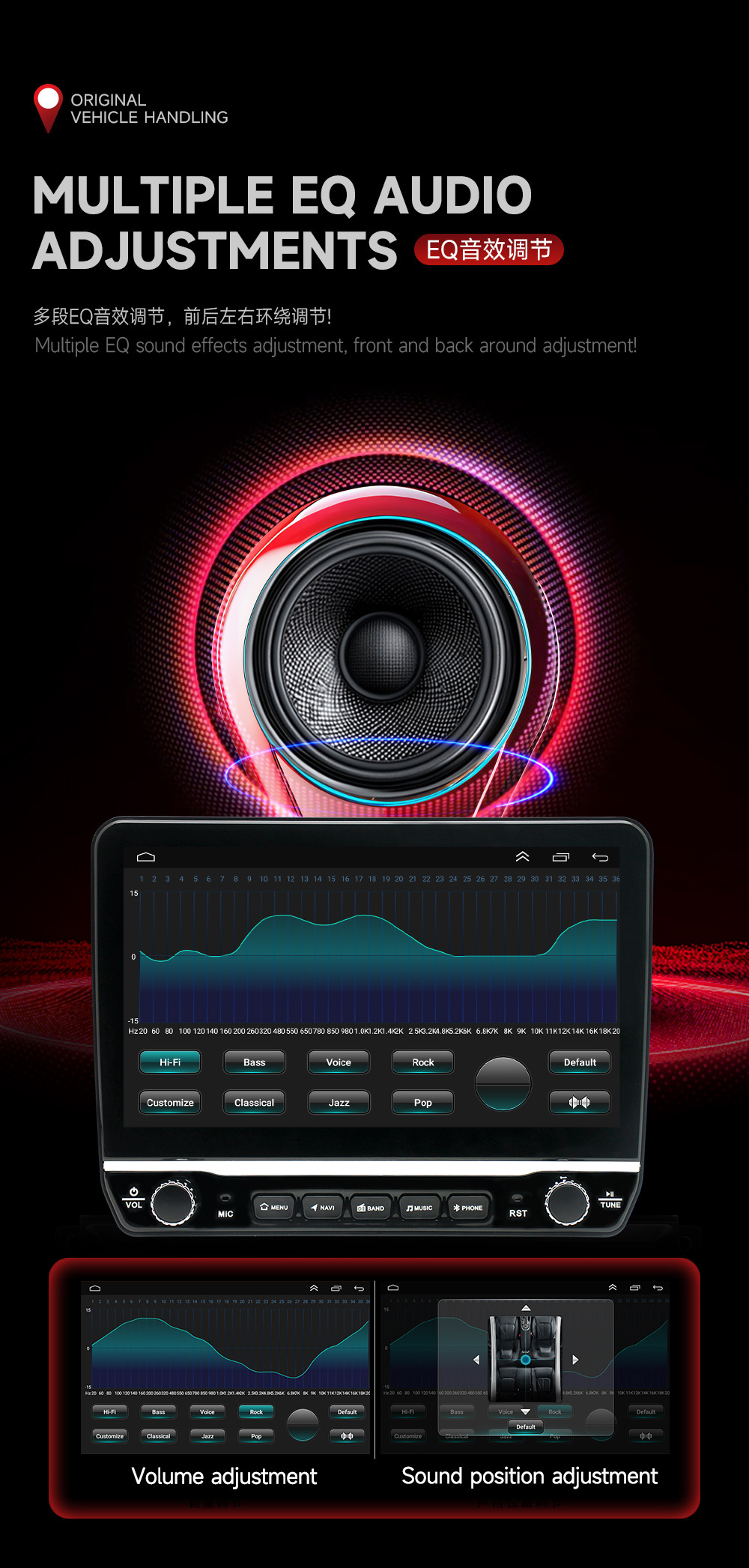
Task: Tap double-chevron icon in Volume adjustment screen
Action: click(314, 1288)
